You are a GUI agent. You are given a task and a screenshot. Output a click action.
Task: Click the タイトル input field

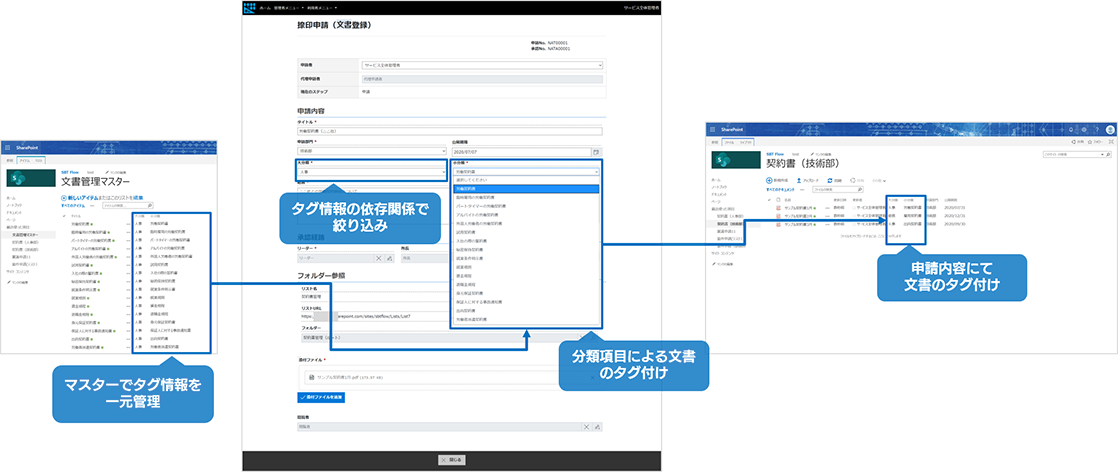click(x=450, y=131)
